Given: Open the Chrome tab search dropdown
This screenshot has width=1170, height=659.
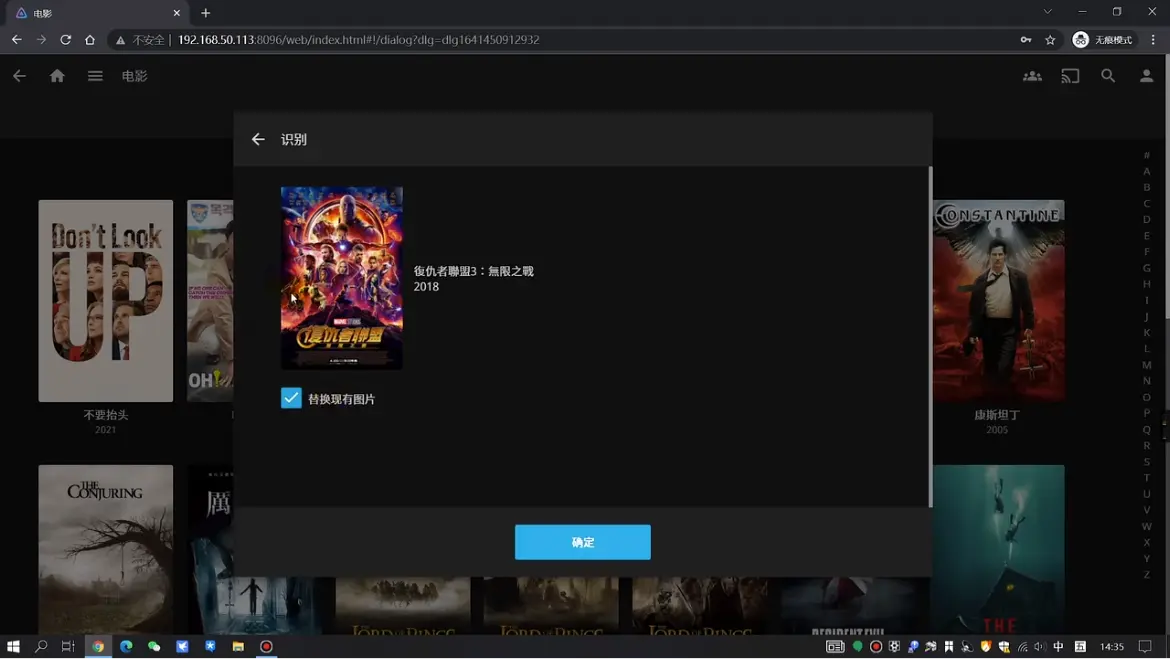Looking at the screenshot, I should [1047, 12].
